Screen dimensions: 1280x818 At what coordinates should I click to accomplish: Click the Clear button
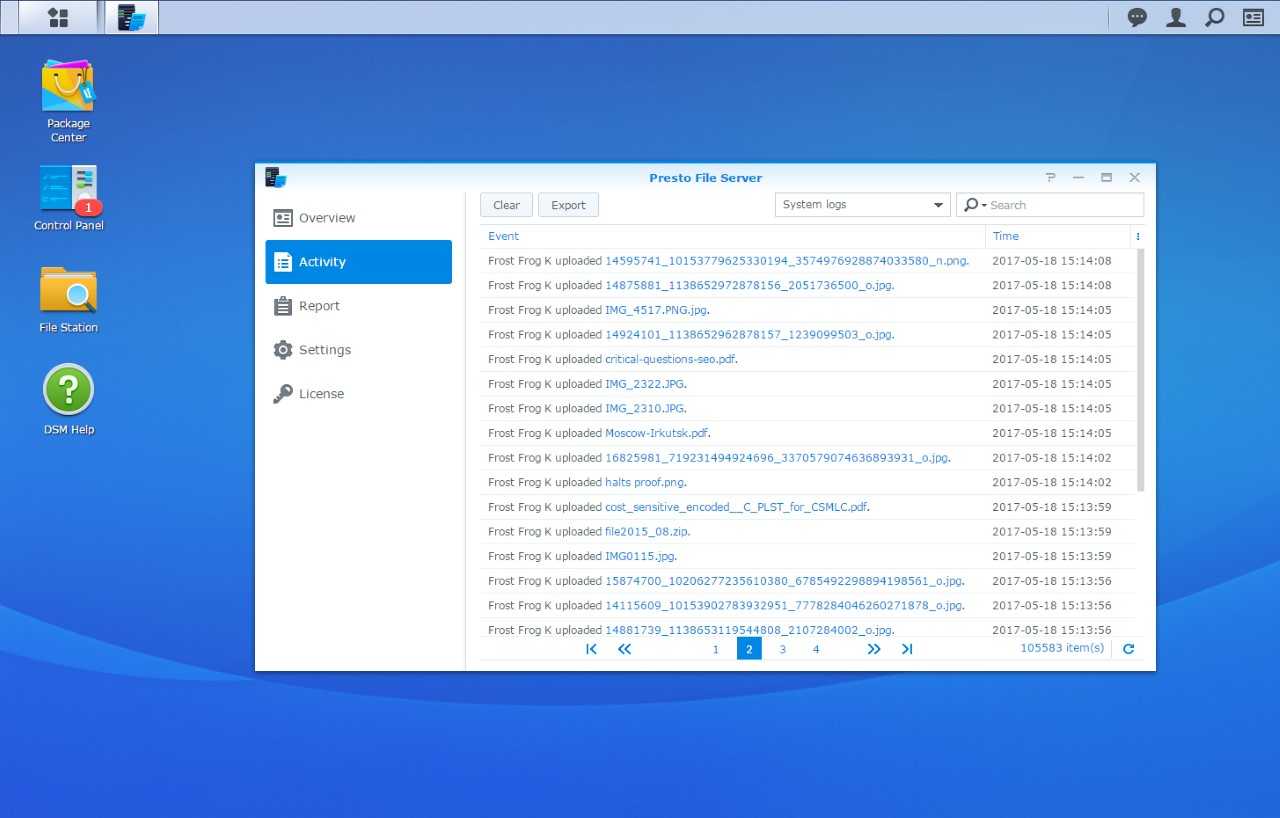click(506, 205)
